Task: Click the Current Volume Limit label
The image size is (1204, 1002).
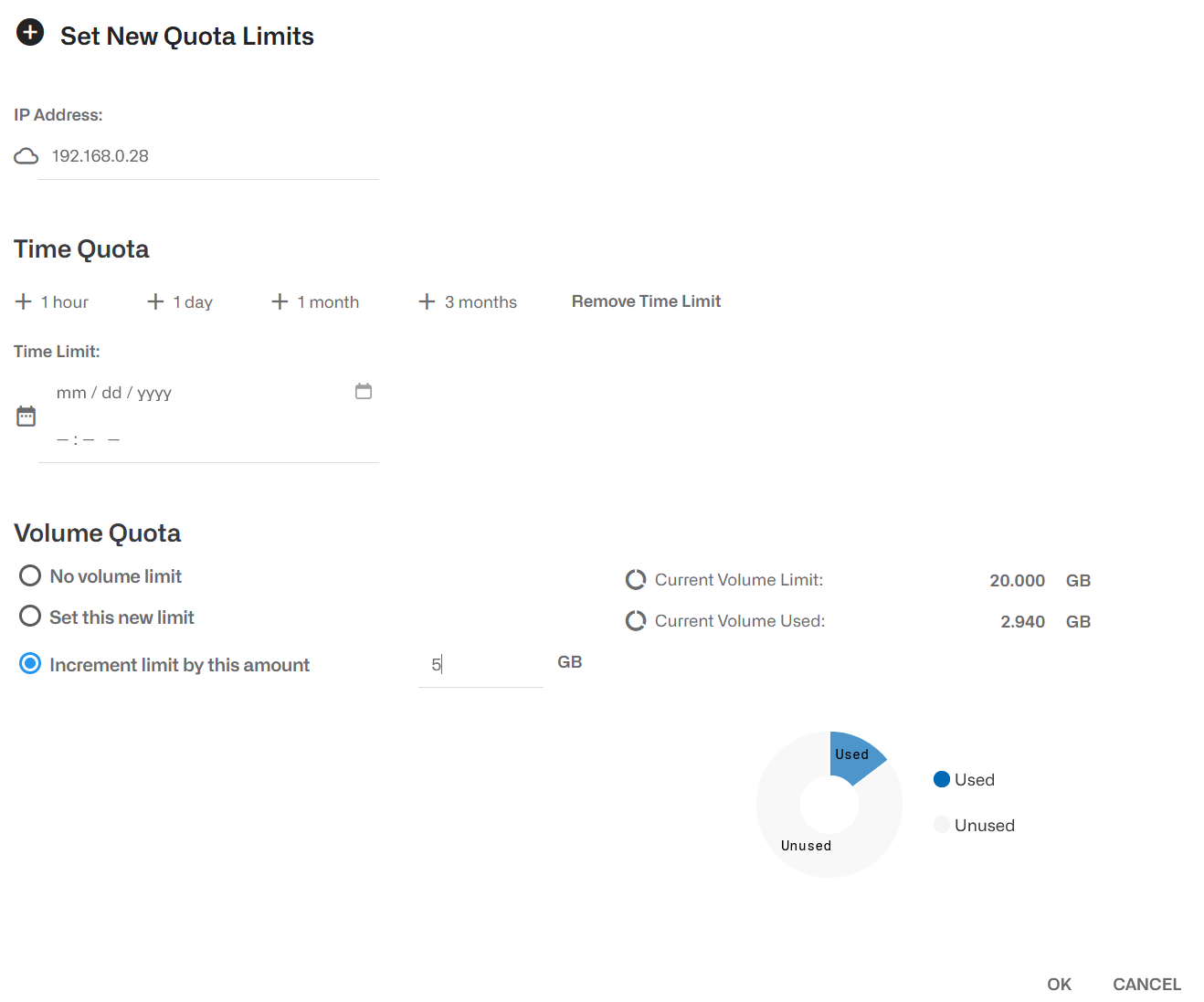Action: [739, 580]
